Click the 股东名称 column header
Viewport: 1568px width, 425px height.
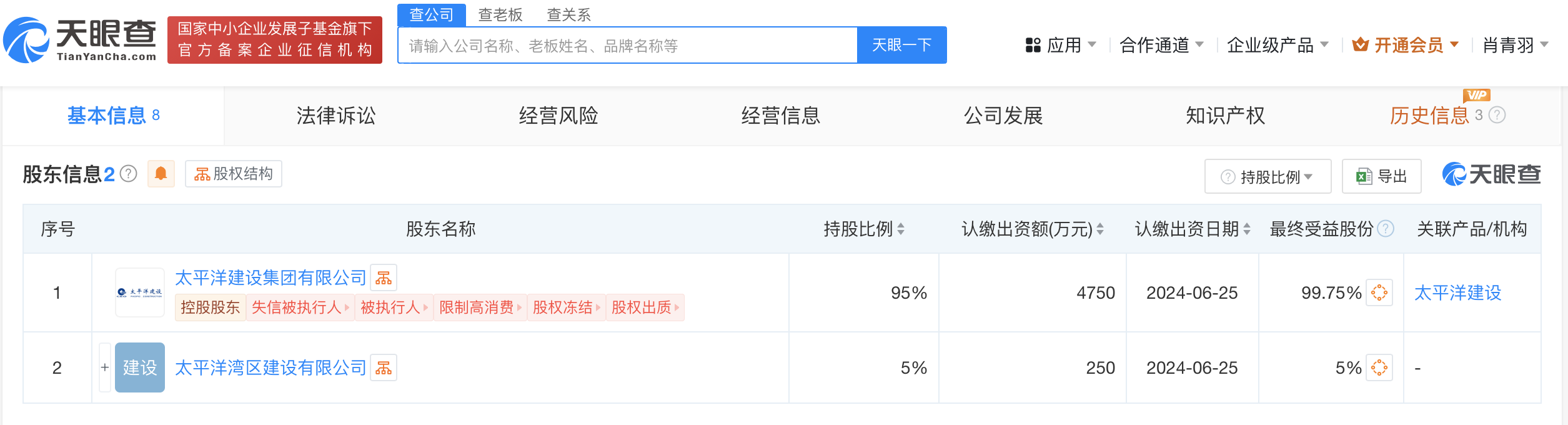(x=441, y=229)
